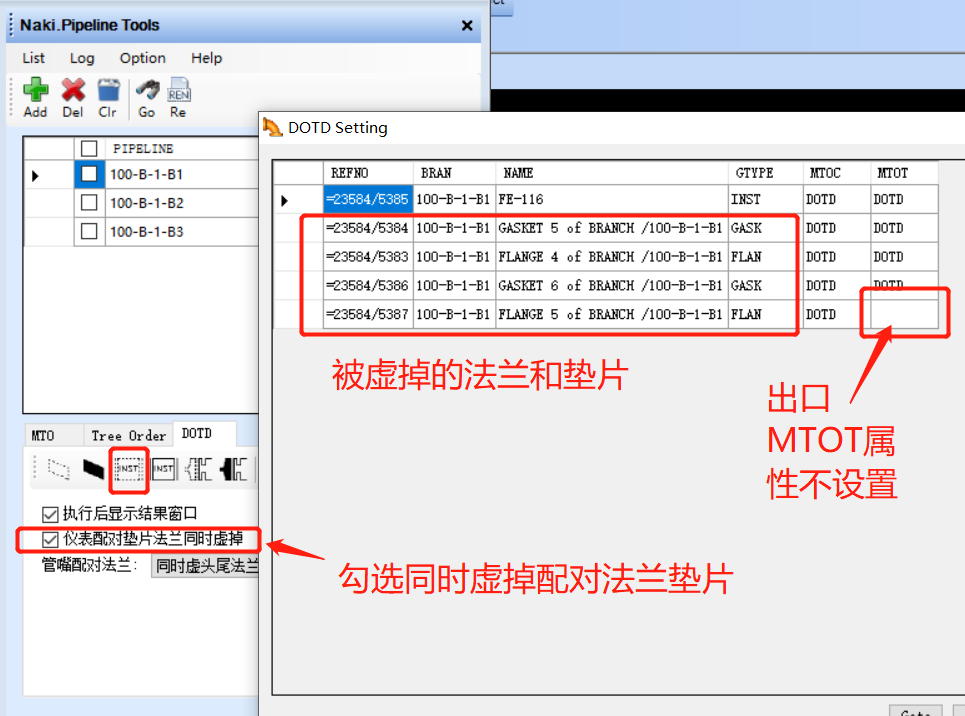Click the INST GTYPE cell

click(x=766, y=199)
